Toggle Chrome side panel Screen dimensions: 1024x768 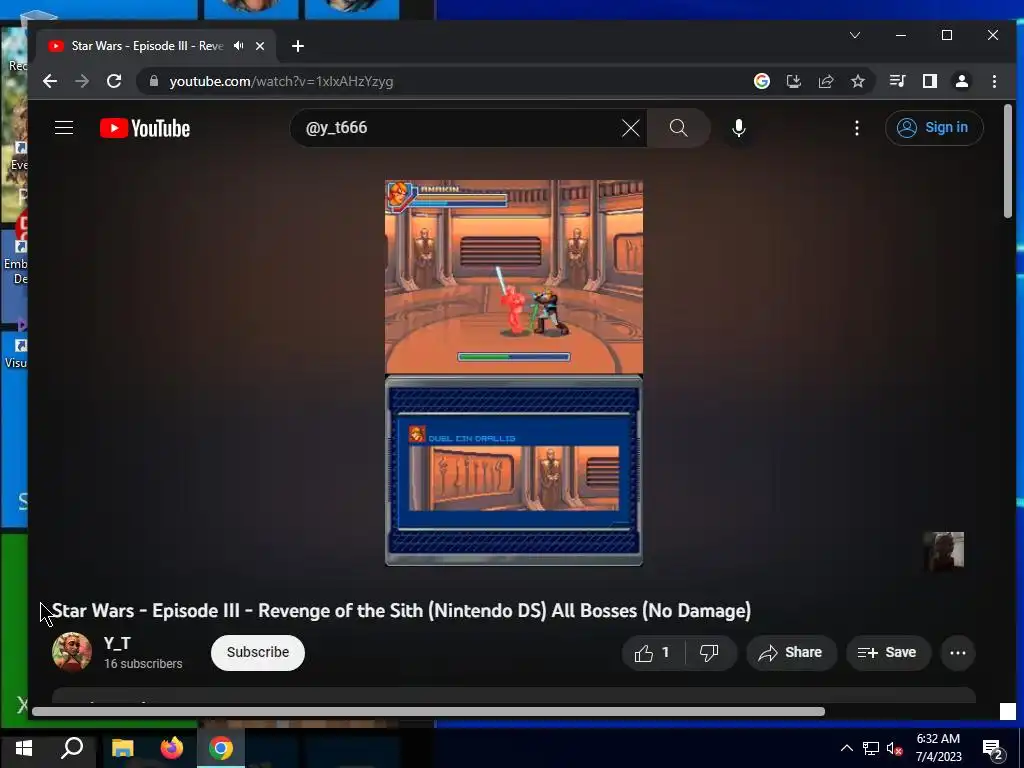coord(929,81)
